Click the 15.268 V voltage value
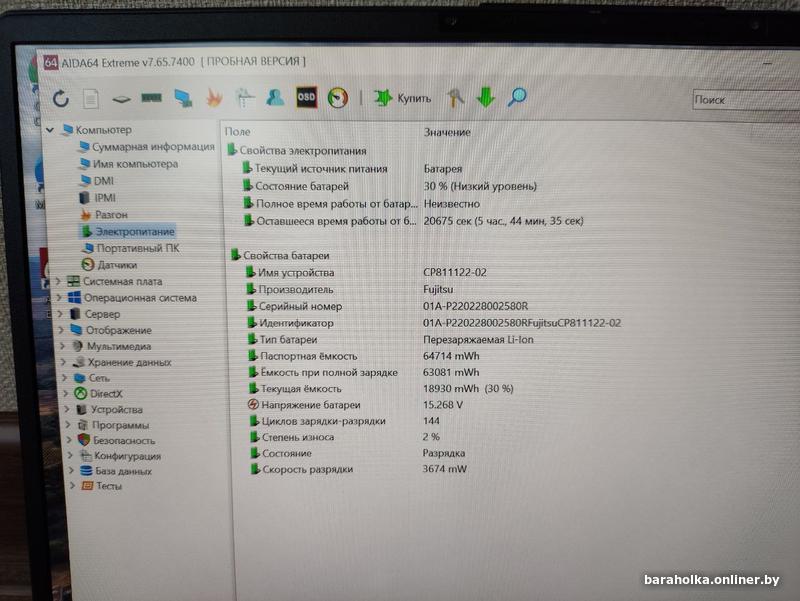 click(x=443, y=405)
